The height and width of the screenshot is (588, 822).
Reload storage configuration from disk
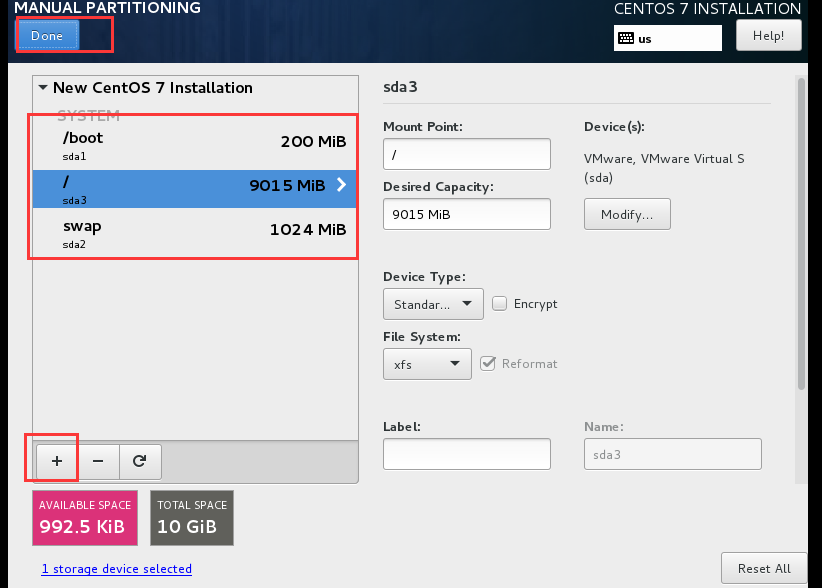(139, 461)
